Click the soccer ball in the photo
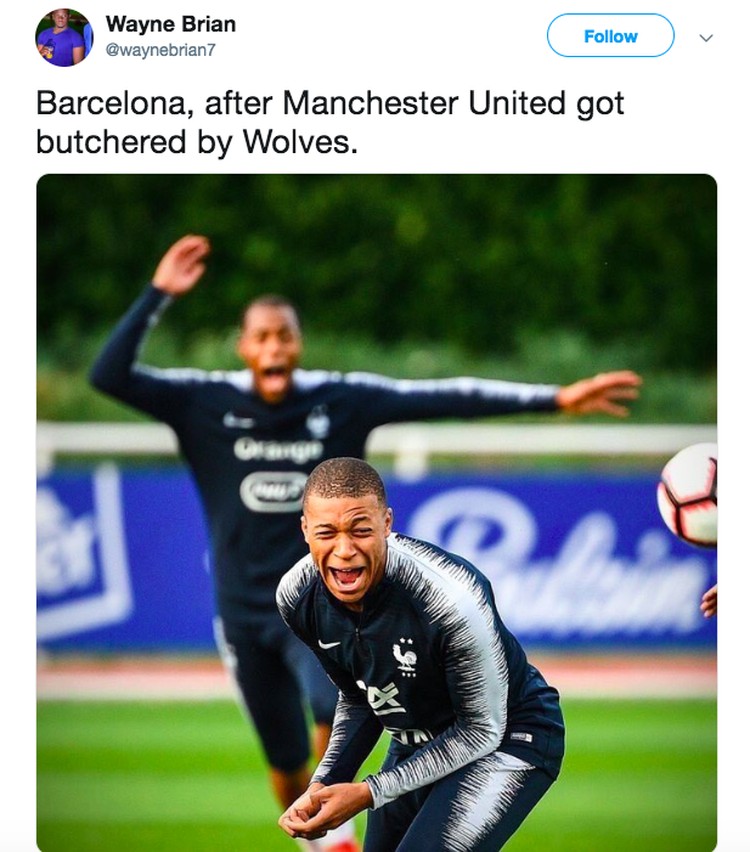The height and width of the screenshot is (852, 750). [x=688, y=494]
